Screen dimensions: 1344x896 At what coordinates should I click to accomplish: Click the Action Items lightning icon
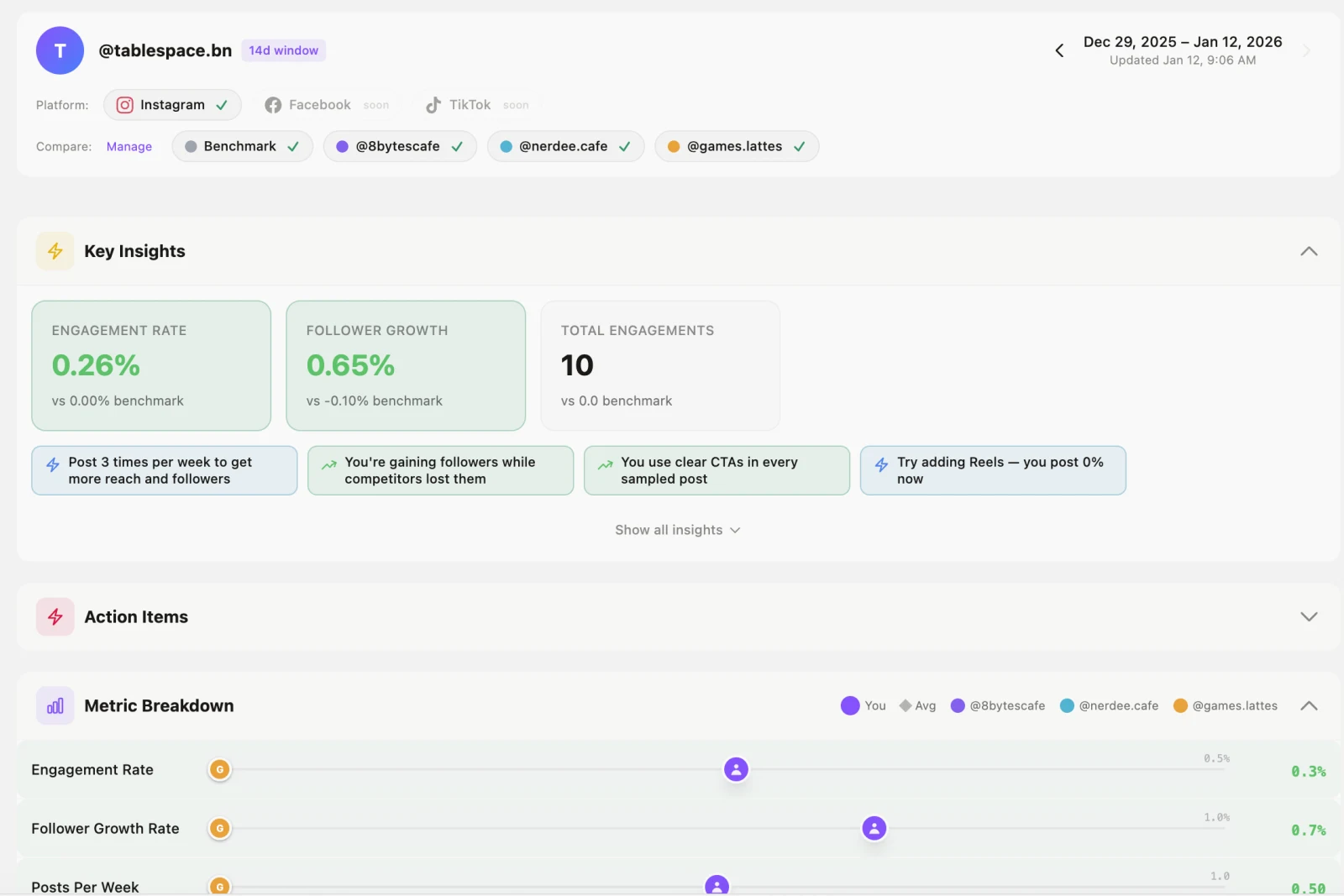point(55,617)
